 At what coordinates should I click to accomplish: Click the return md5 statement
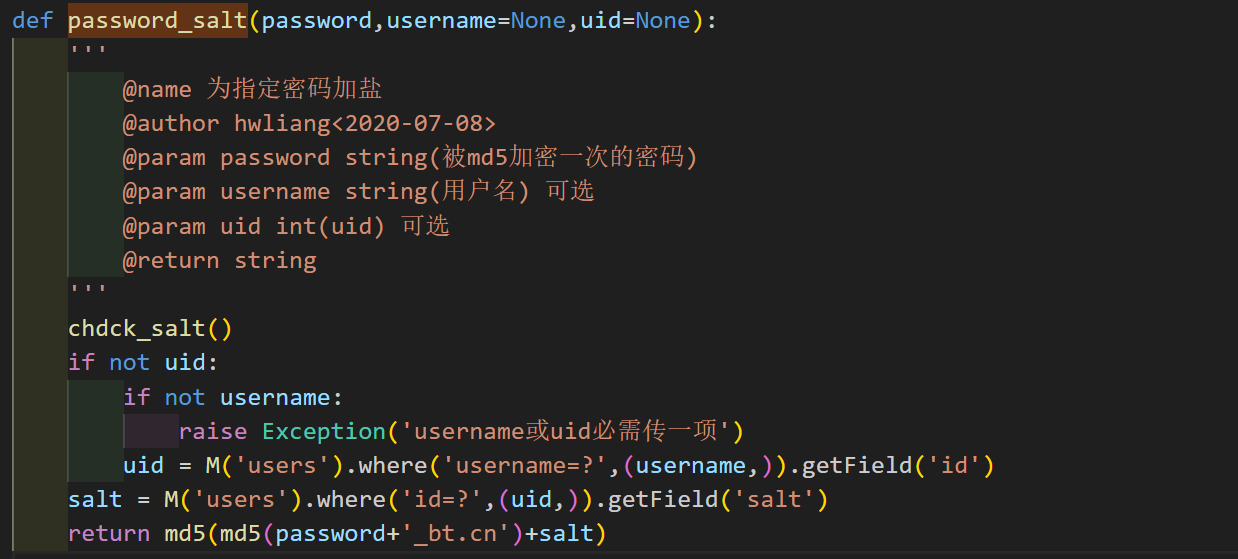tap(337, 534)
